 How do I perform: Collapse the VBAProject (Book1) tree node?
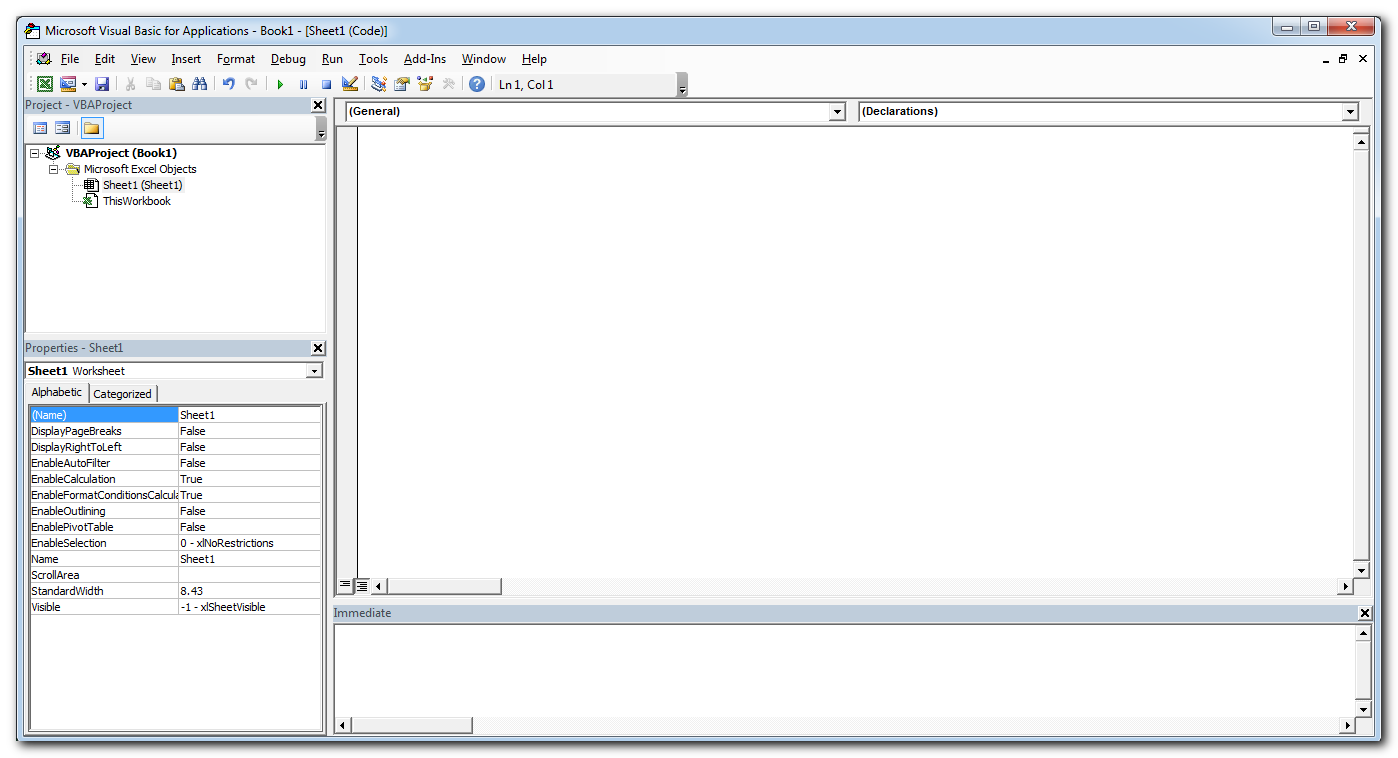coord(35,153)
